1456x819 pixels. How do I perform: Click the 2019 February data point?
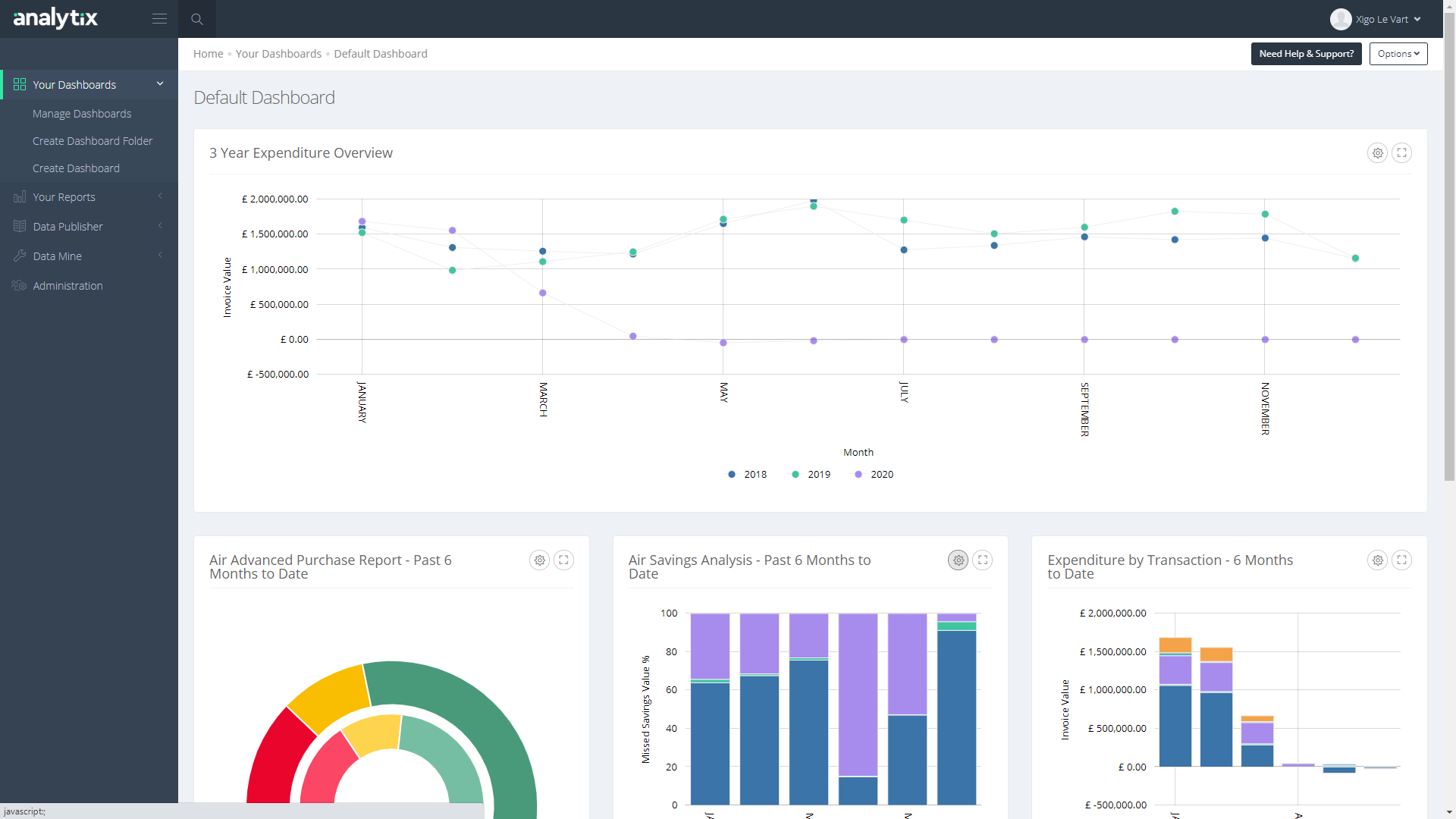[x=452, y=270]
